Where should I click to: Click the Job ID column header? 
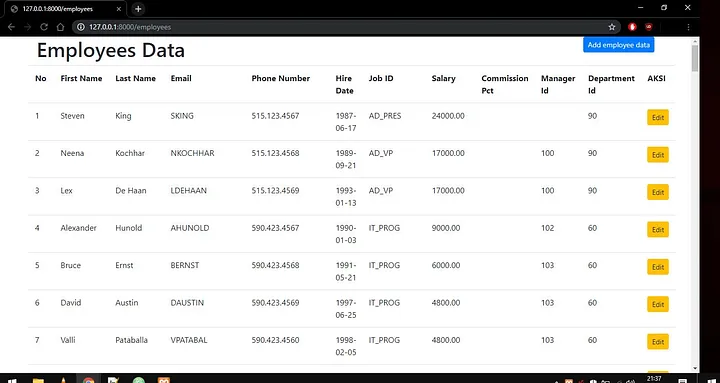click(x=381, y=79)
